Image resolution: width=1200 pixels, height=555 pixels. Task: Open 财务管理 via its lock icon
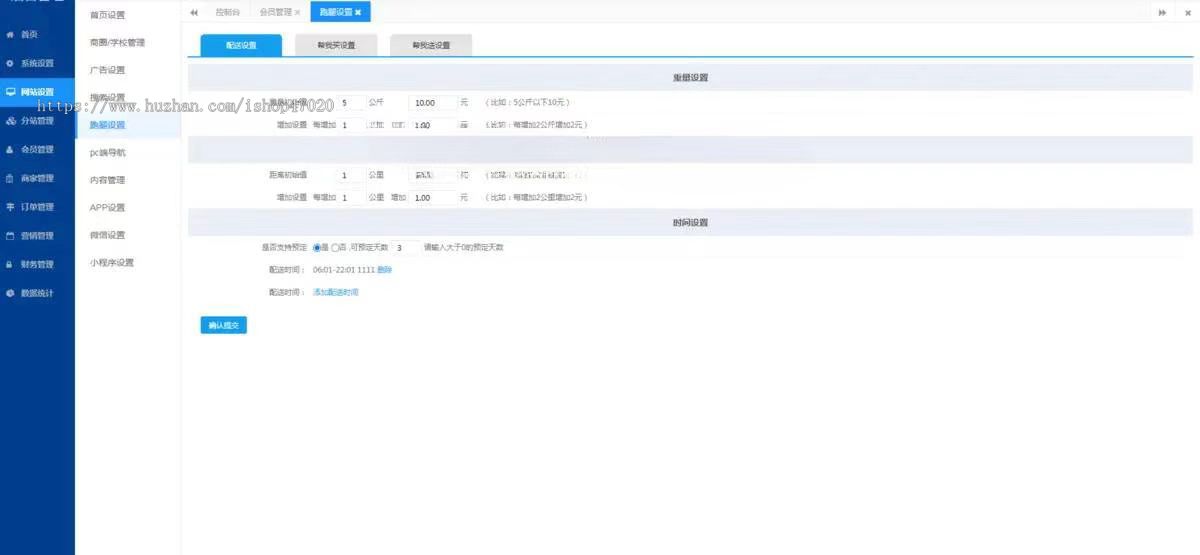point(10,265)
